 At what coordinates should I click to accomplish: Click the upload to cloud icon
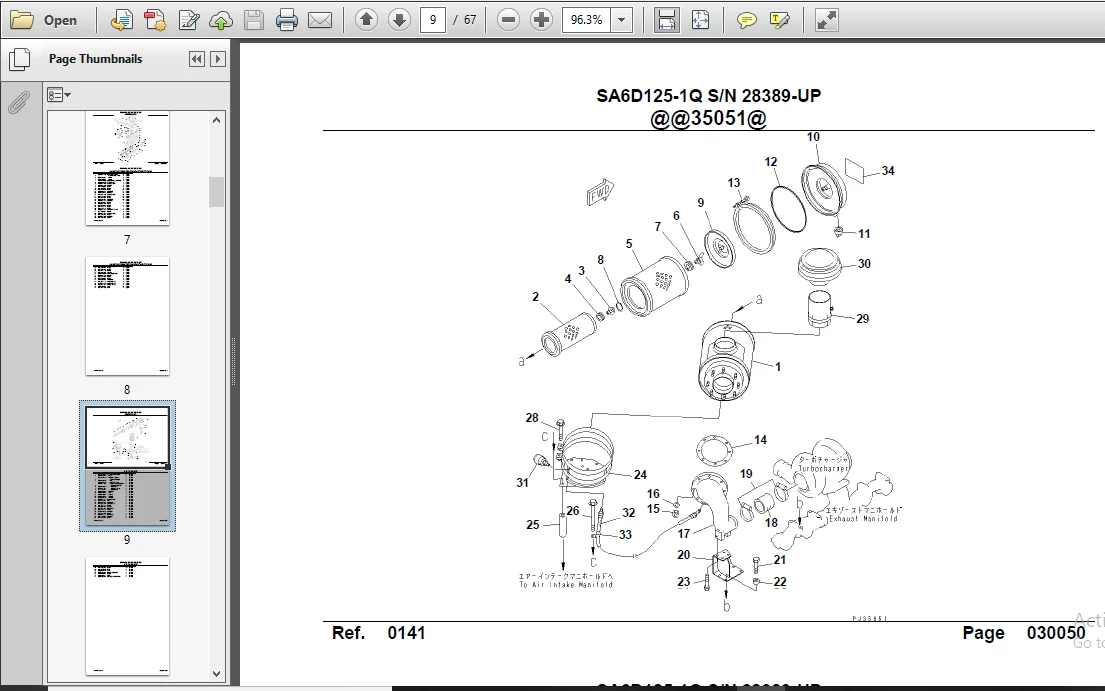(x=221, y=20)
